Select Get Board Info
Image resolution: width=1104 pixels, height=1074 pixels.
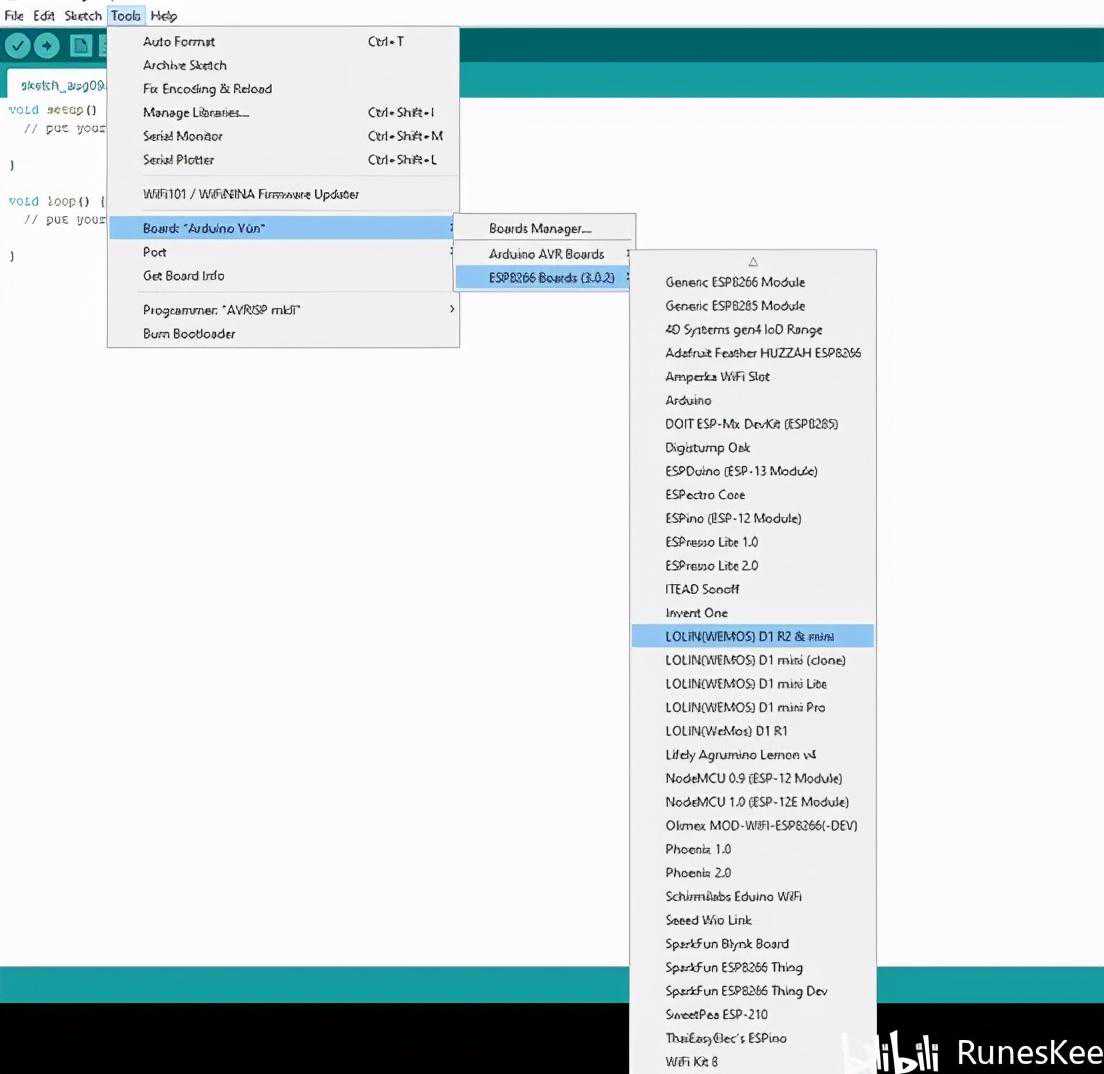[284, 275]
